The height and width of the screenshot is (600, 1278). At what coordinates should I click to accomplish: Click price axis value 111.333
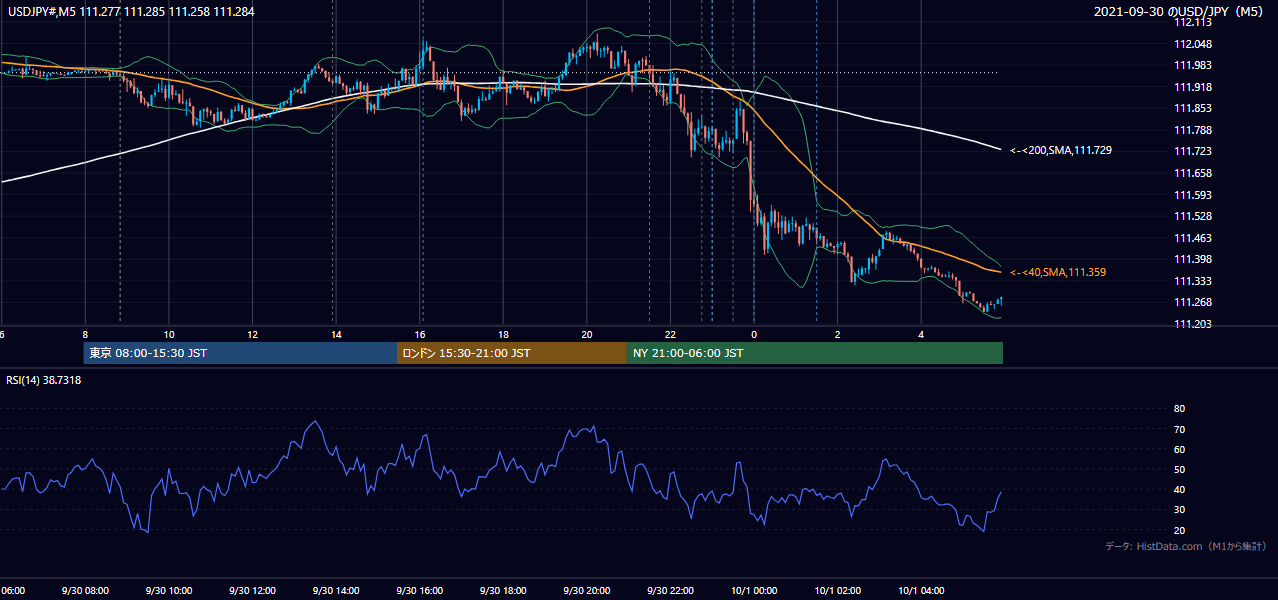(x=1194, y=281)
